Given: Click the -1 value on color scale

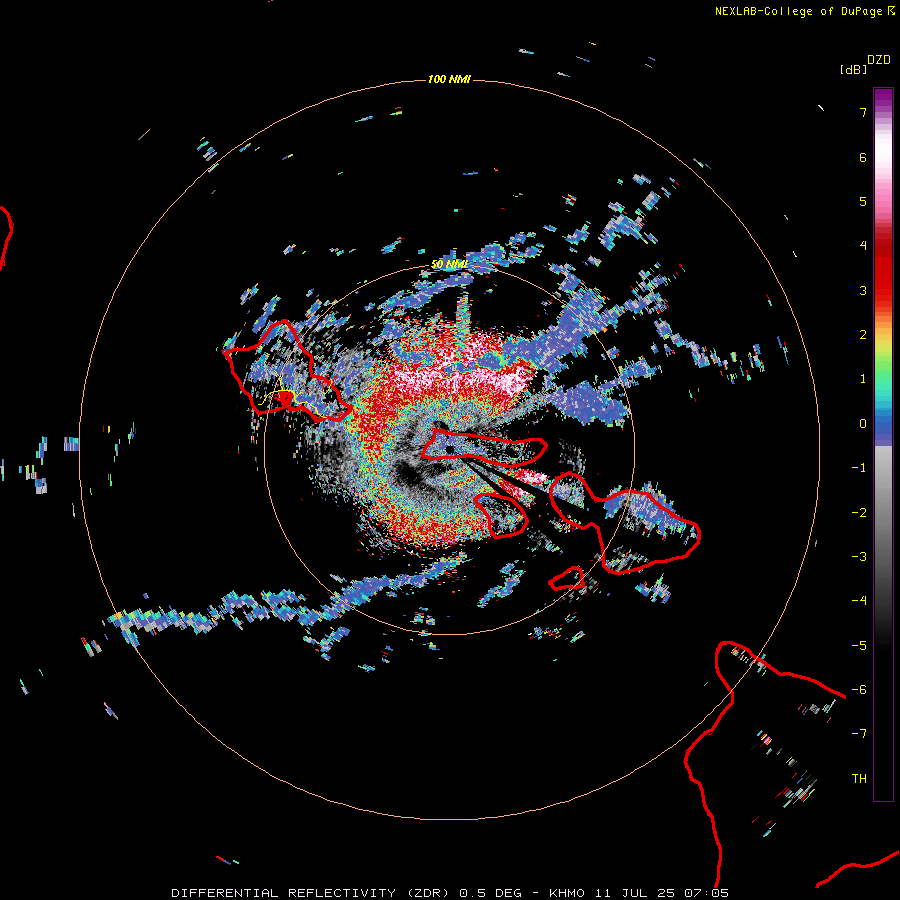Looking at the screenshot, I should click(x=859, y=468).
